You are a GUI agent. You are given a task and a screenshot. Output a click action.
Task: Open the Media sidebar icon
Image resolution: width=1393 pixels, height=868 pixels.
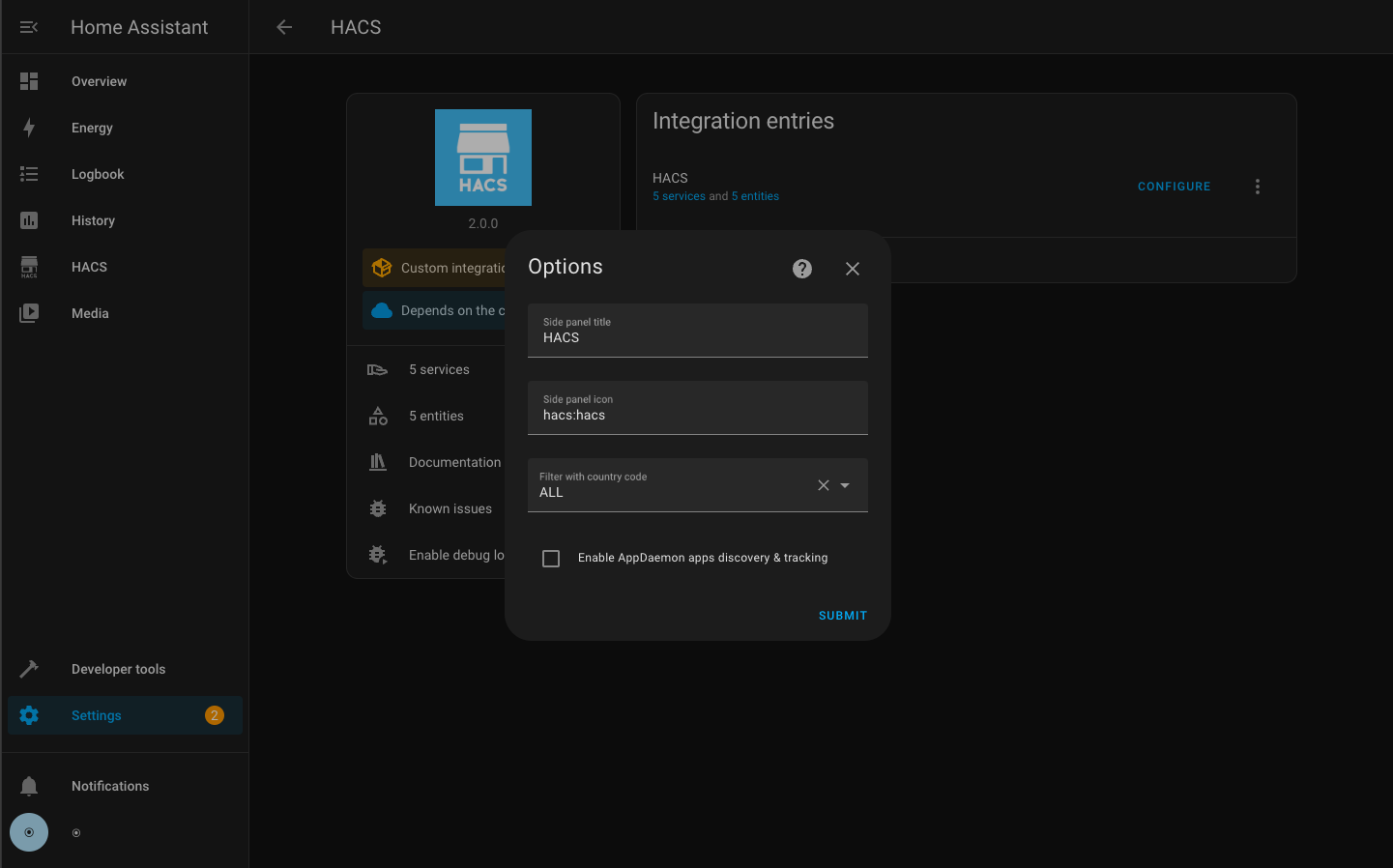click(x=29, y=313)
